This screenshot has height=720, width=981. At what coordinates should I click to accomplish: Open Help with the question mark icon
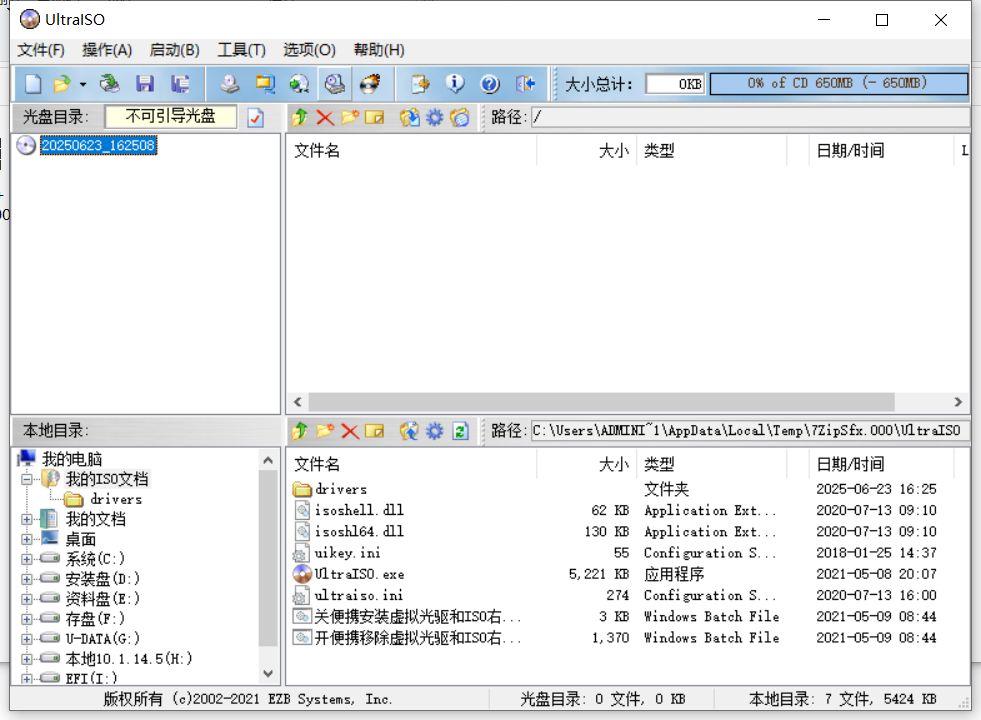[490, 83]
